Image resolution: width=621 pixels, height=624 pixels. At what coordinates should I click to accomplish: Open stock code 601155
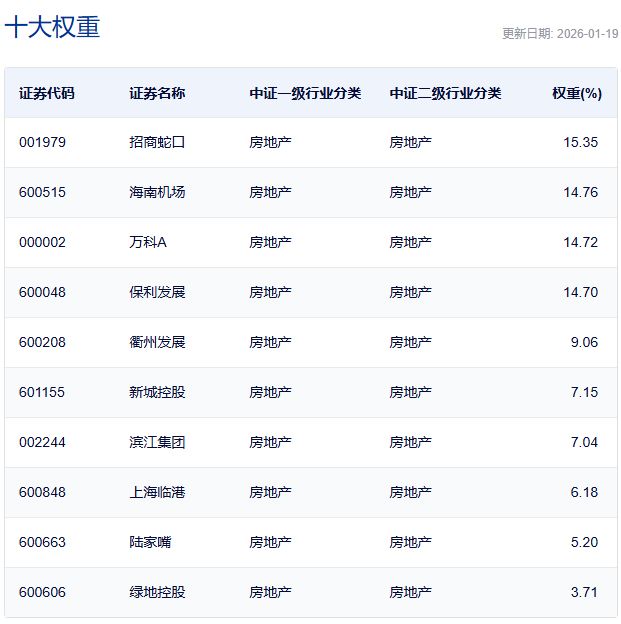click(42, 392)
